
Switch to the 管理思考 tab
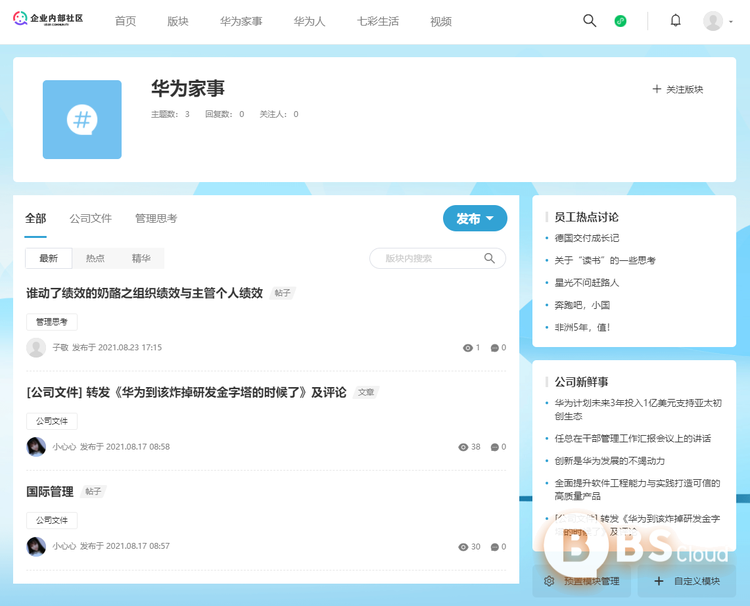tap(156, 219)
